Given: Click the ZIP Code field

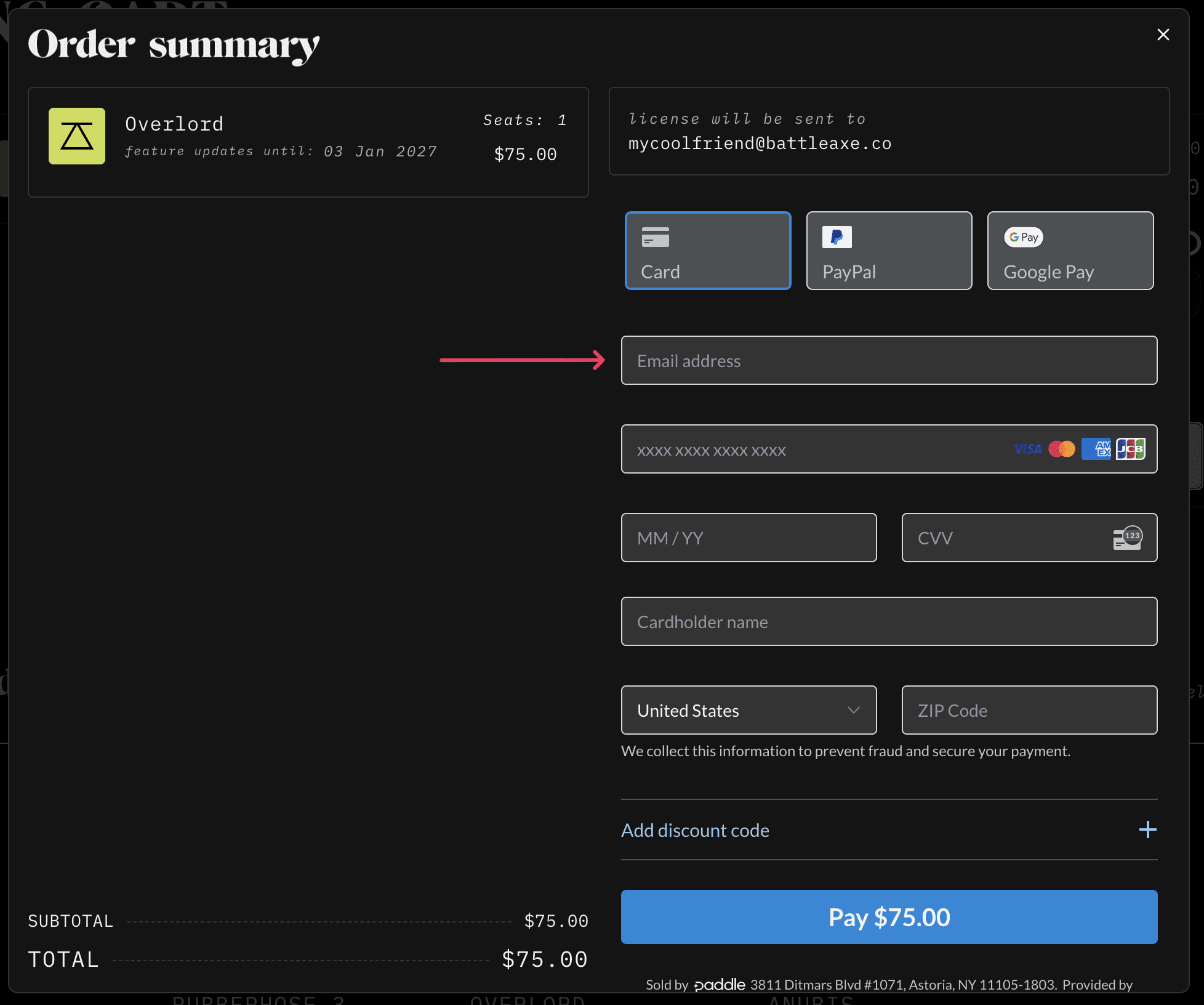Looking at the screenshot, I should (1029, 710).
